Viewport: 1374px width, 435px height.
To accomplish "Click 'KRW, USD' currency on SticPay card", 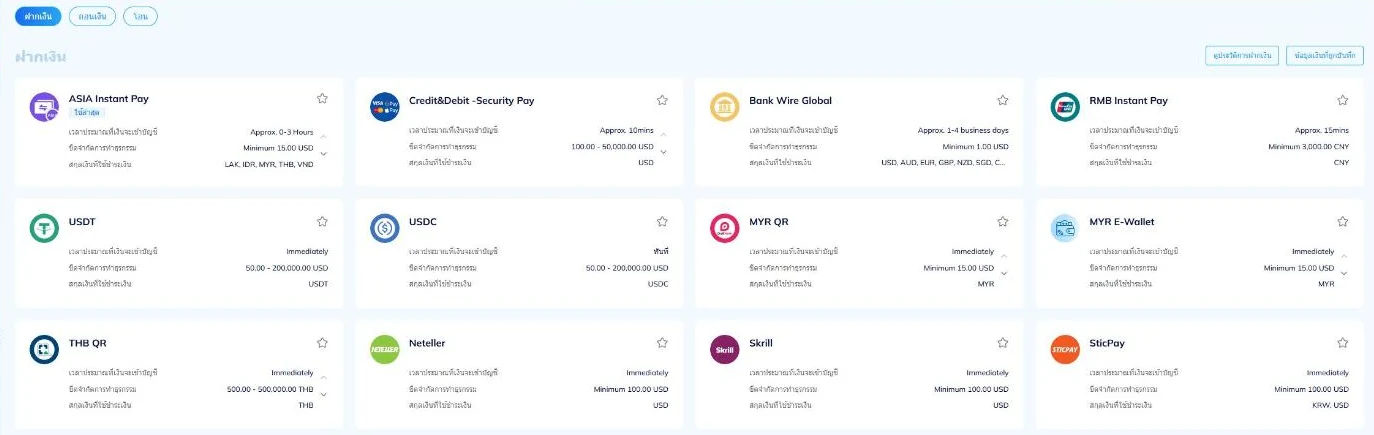I will click(x=1330, y=405).
